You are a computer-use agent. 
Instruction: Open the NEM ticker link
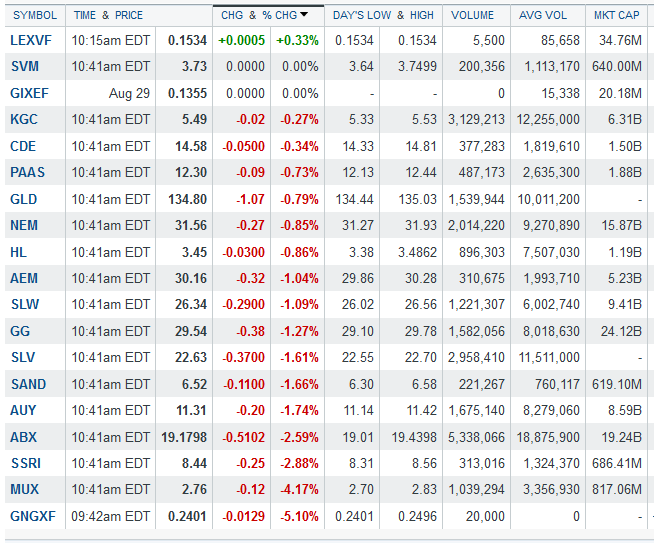click(24, 225)
